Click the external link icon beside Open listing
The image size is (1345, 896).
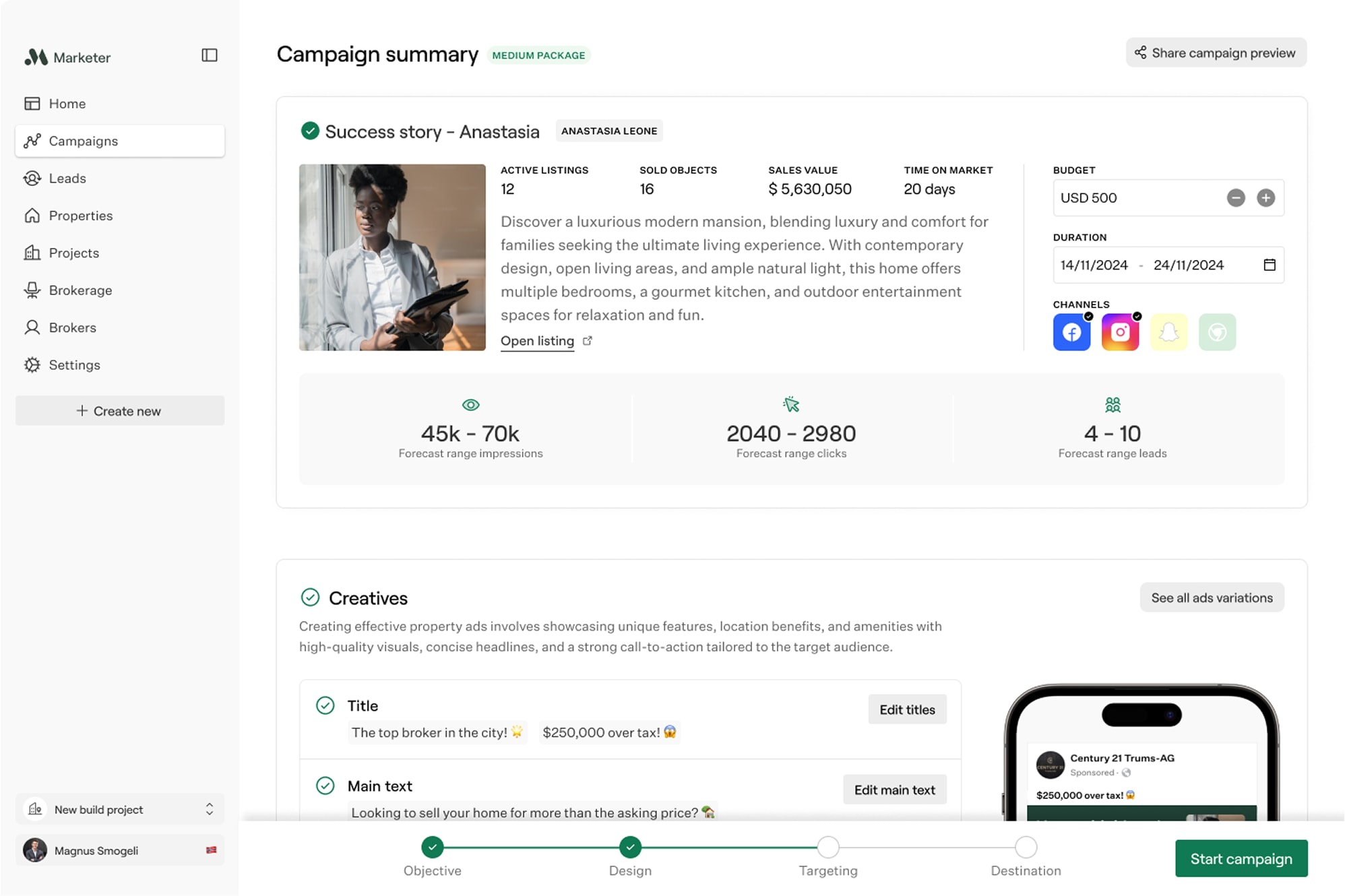click(x=588, y=341)
